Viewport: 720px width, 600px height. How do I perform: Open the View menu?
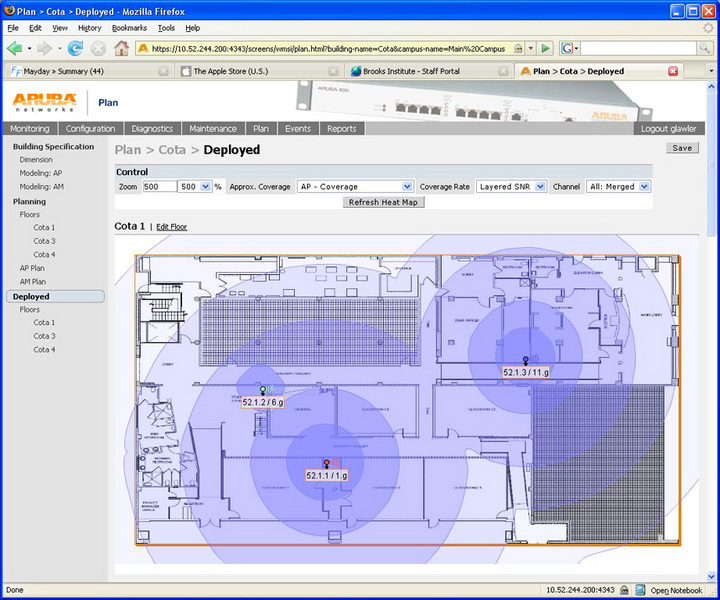click(x=60, y=28)
